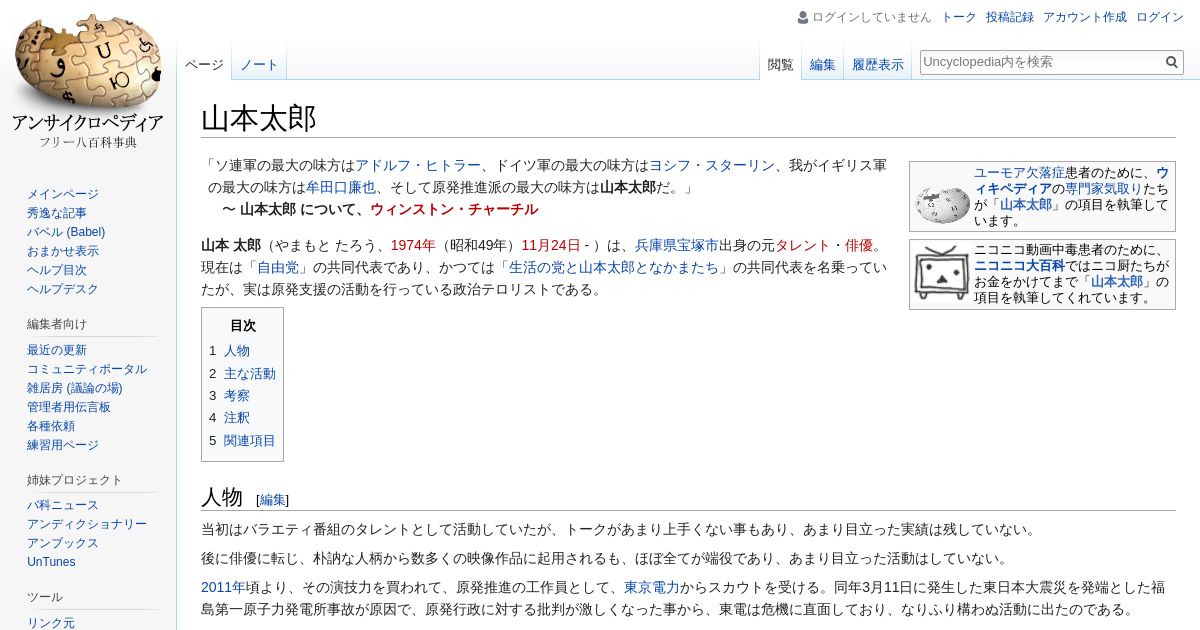Click the user icon beside ログインしていません
The image size is (1200, 630).
point(803,17)
